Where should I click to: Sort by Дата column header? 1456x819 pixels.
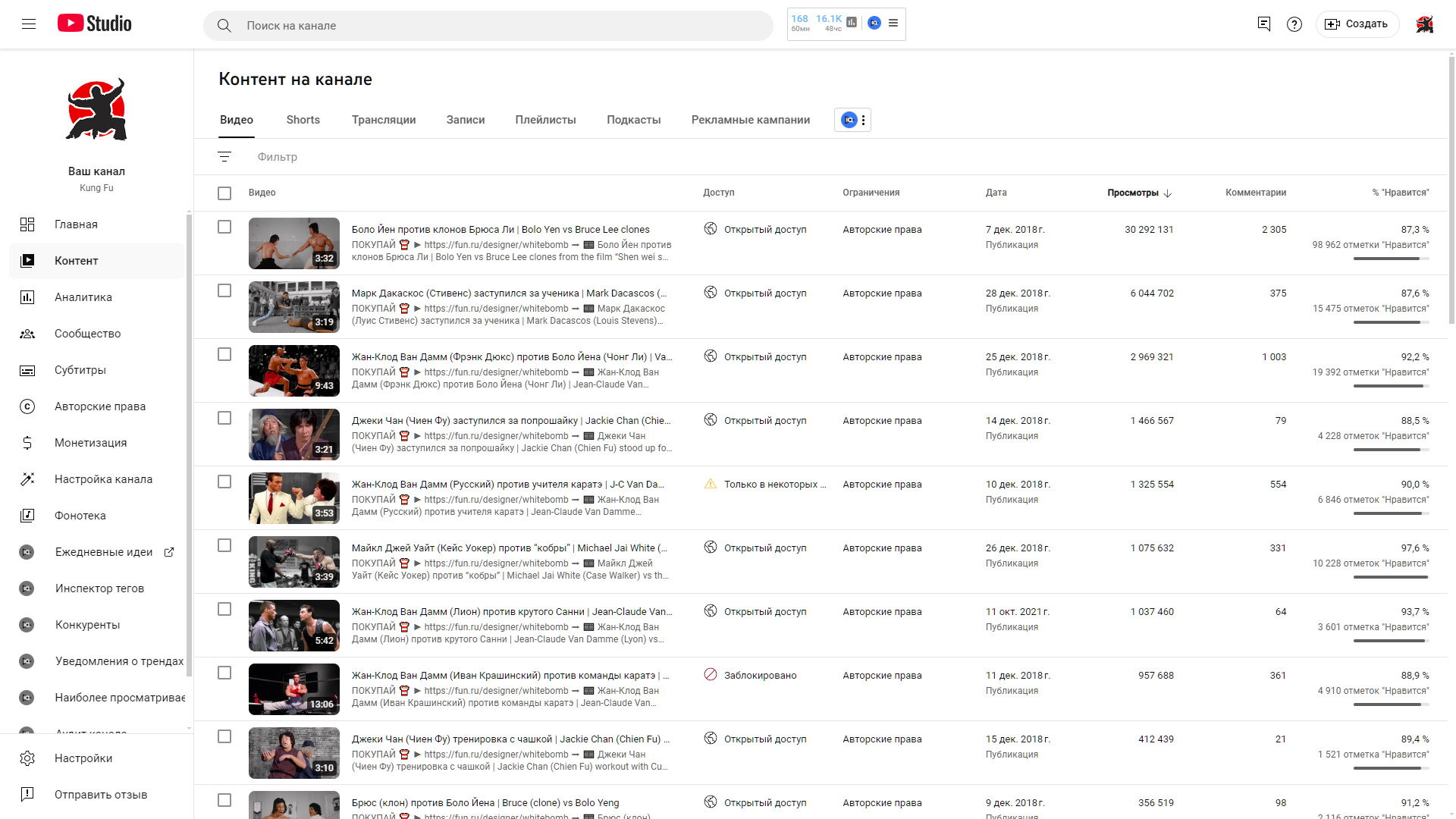[x=996, y=193]
